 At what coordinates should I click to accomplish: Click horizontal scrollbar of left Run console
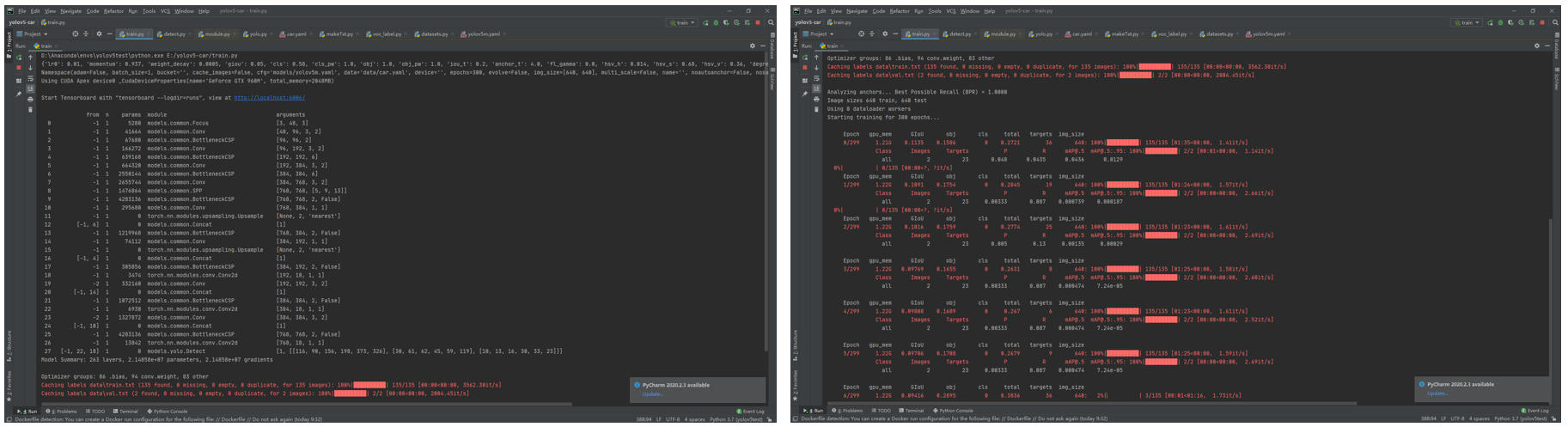308,402
